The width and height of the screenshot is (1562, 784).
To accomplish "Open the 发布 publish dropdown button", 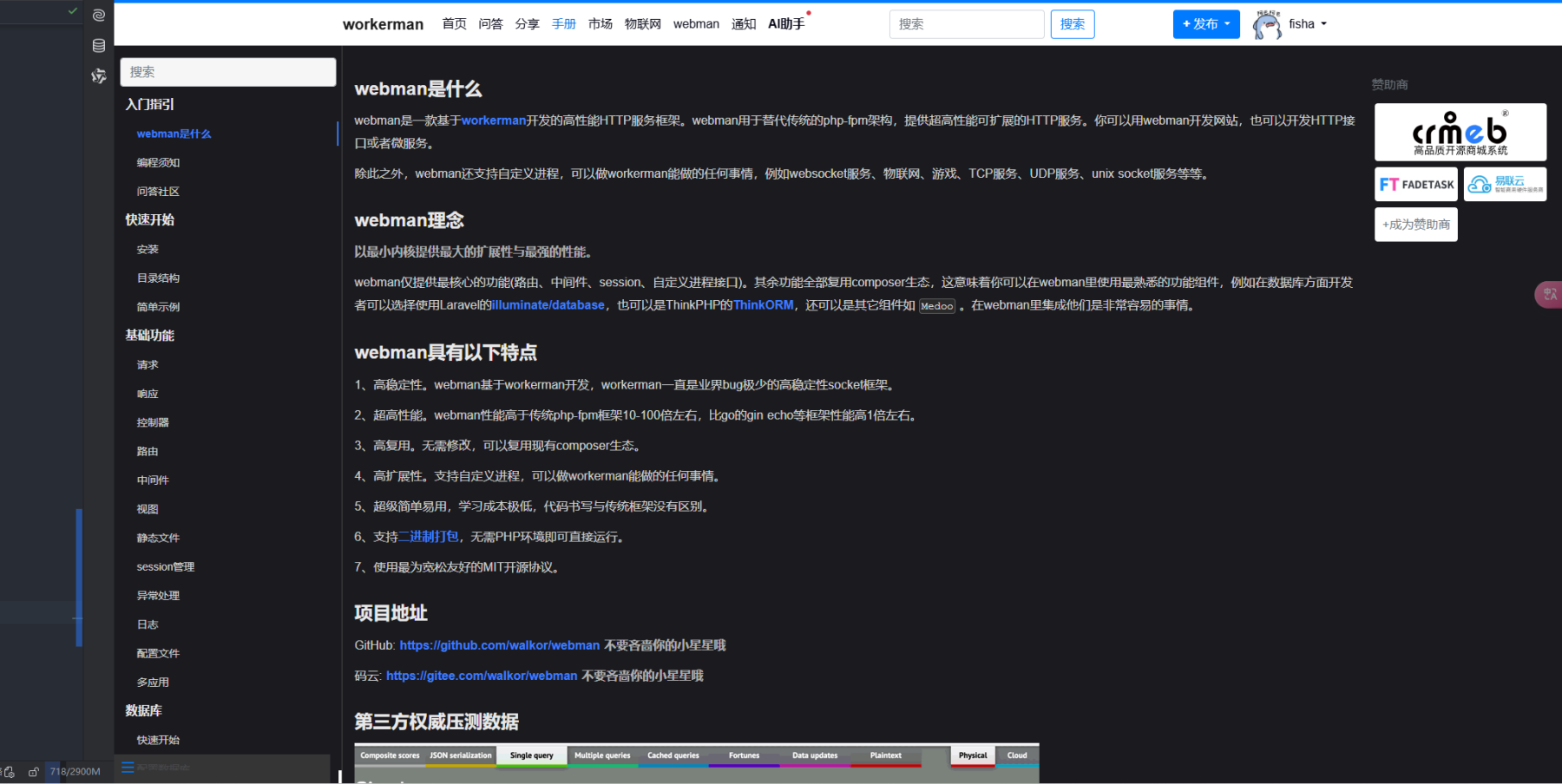I will [x=1206, y=24].
